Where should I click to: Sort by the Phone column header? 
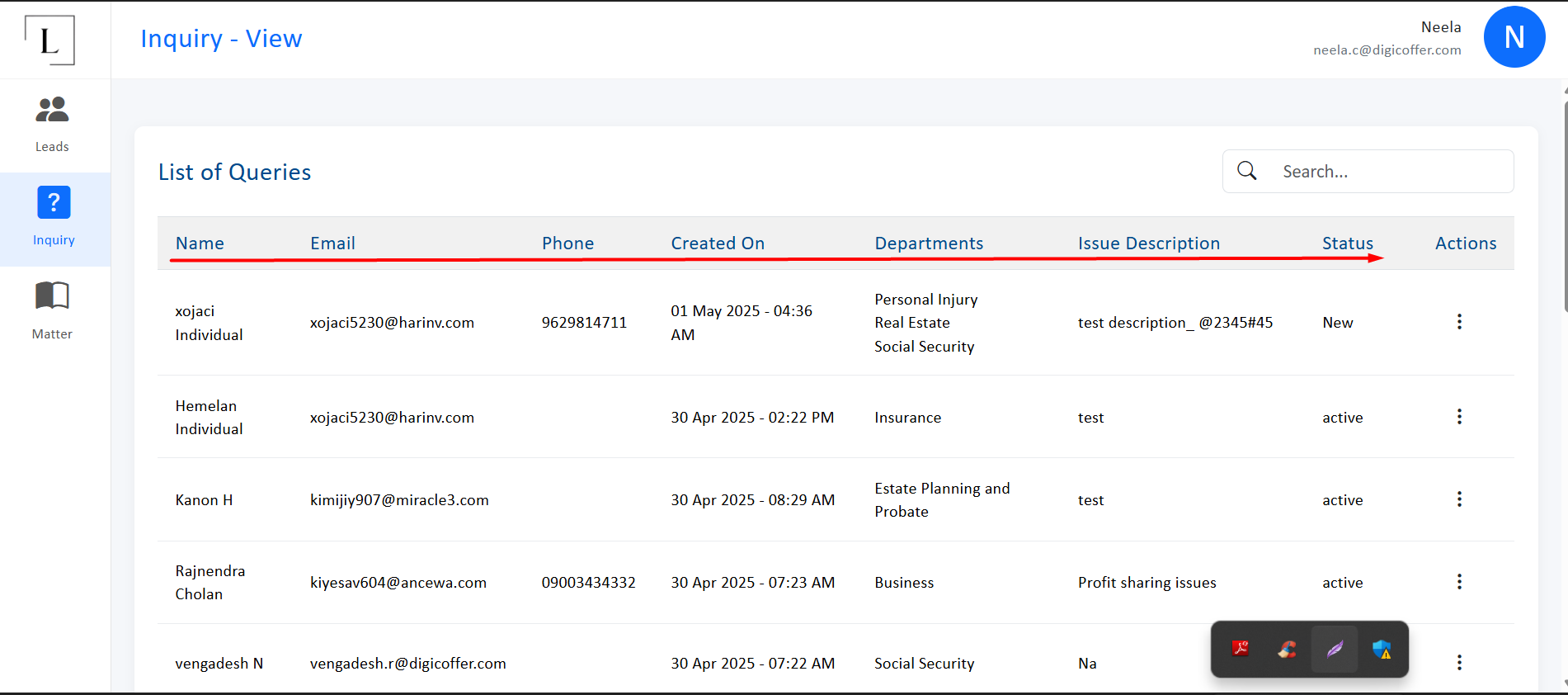pyautogui.click(x=567, y=243)
